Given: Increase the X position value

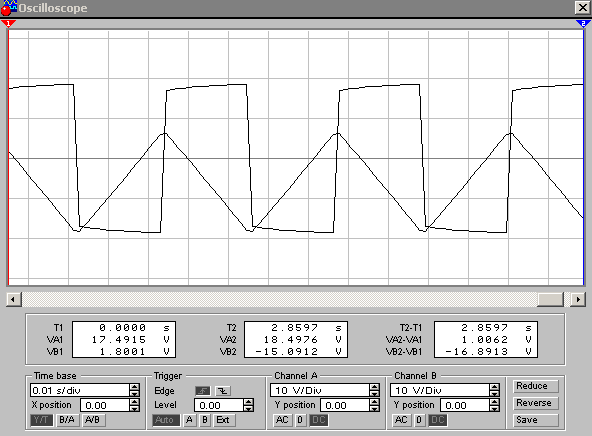Looking at the screenshot, I should 135,402.
